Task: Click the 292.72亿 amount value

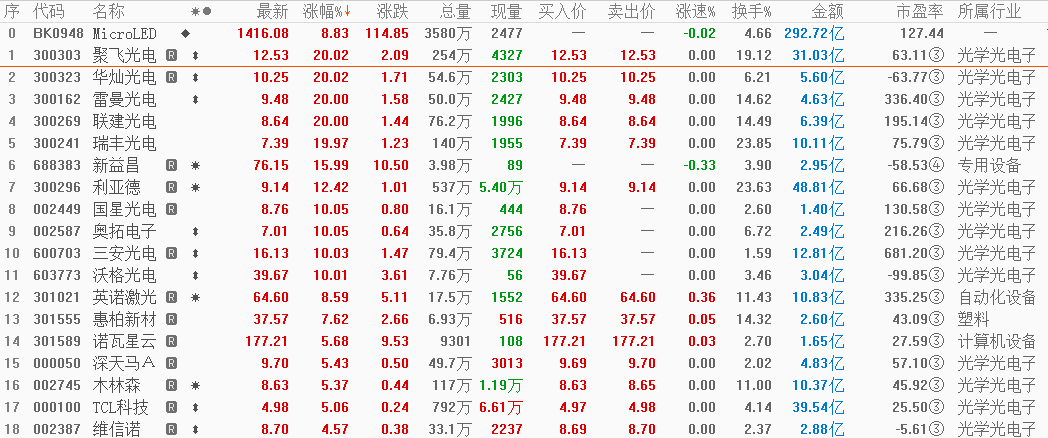Action: 814,33
